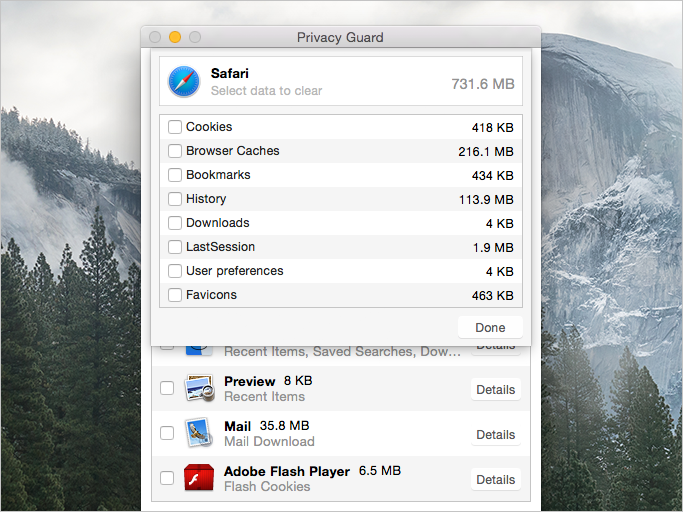
Task: Check the Preview app checkbox
Action: click(167, 388)
